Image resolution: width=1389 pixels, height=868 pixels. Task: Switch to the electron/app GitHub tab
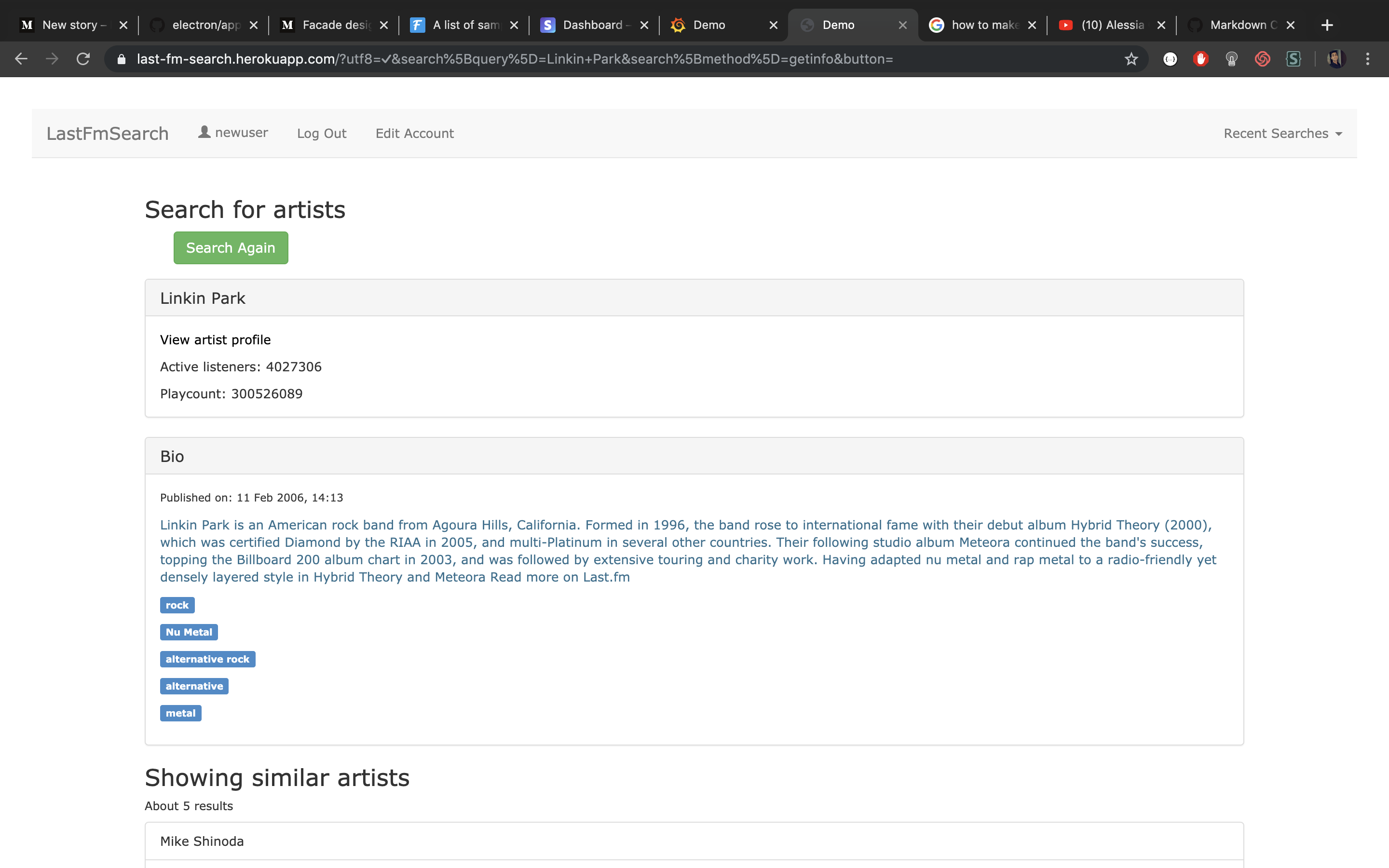[204, 25]
